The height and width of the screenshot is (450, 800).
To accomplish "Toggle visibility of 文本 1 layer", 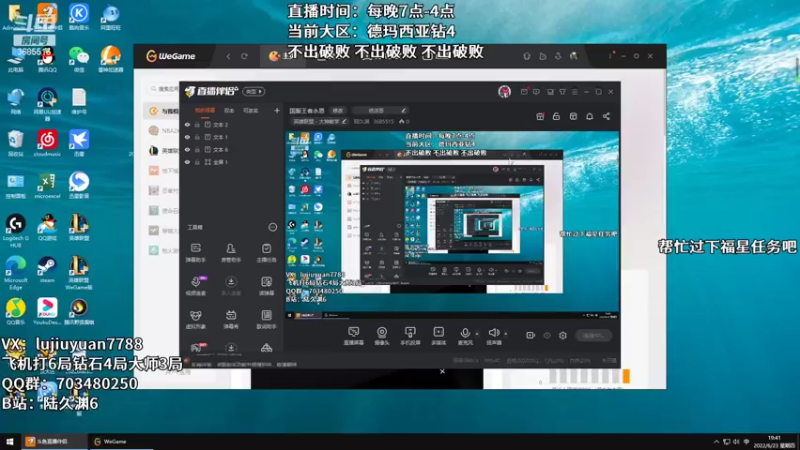I will point(187,137).
